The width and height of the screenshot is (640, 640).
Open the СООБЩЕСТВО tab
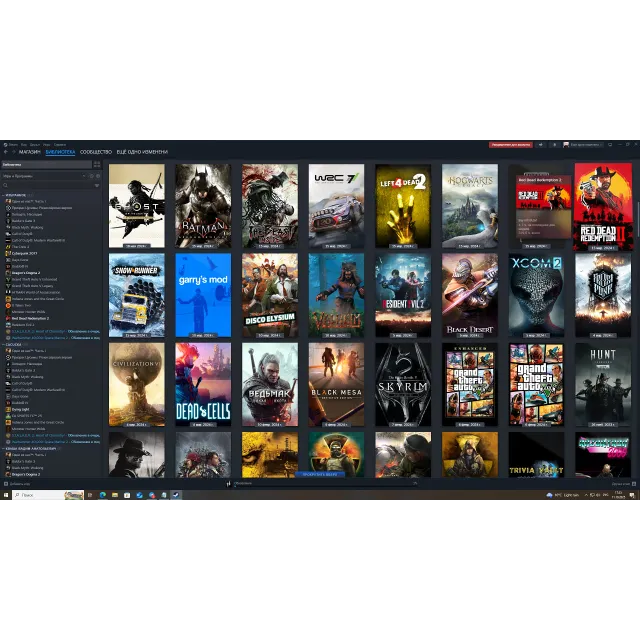[x=96, y=152]
